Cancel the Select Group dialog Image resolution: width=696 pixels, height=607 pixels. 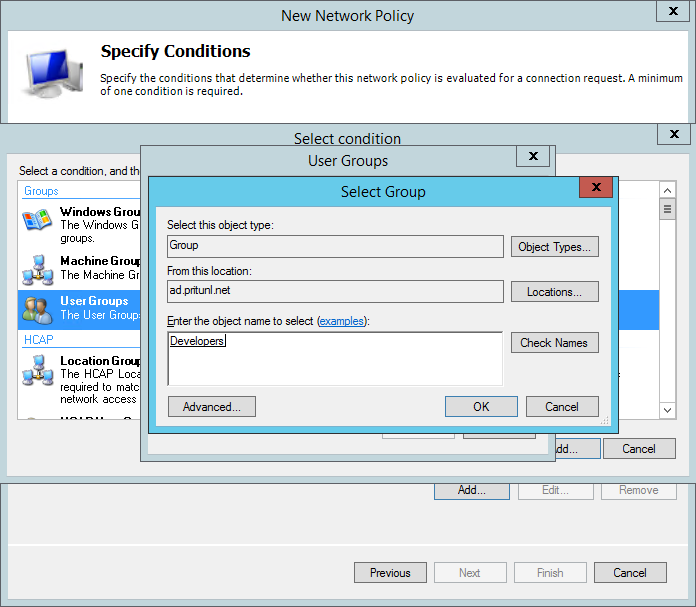562,407
